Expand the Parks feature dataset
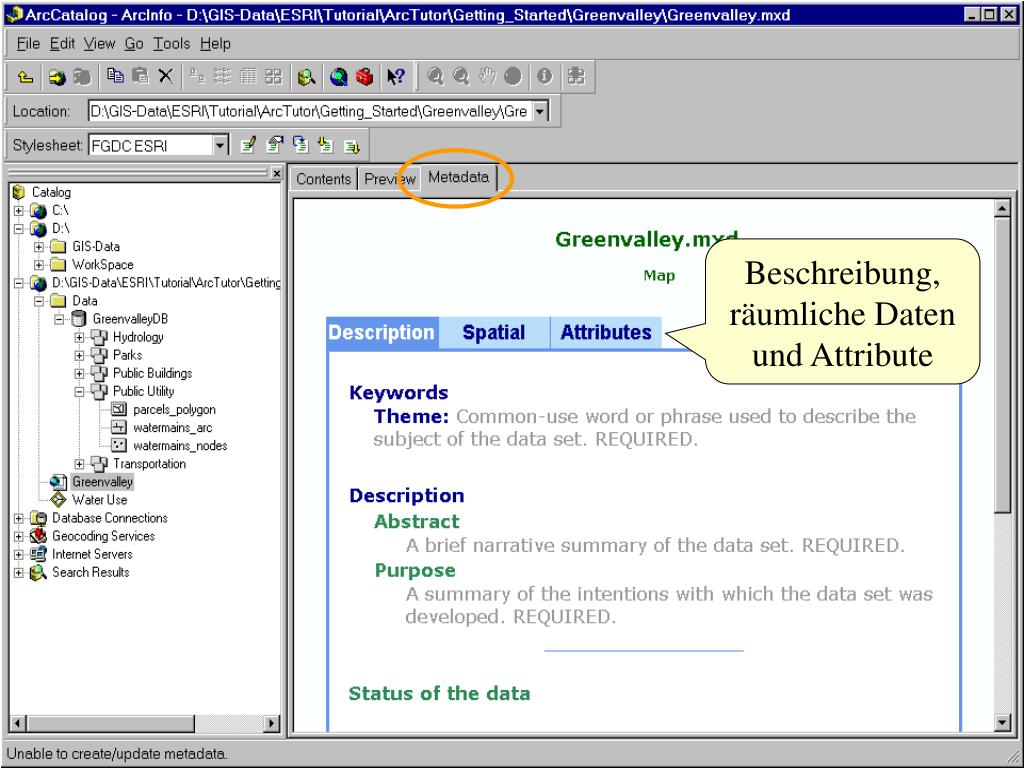The width and height of the screenshot is (1024, 768). 79,356
